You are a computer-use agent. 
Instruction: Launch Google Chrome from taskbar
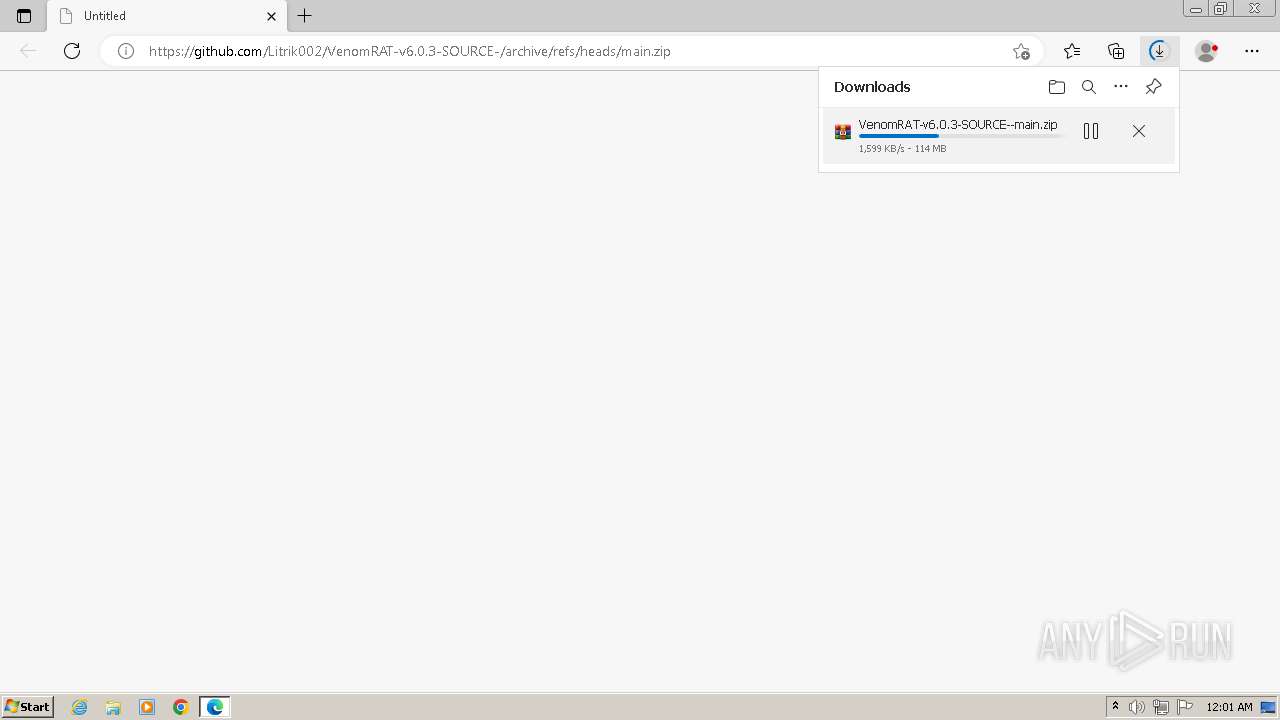click(x=181, y=707)
